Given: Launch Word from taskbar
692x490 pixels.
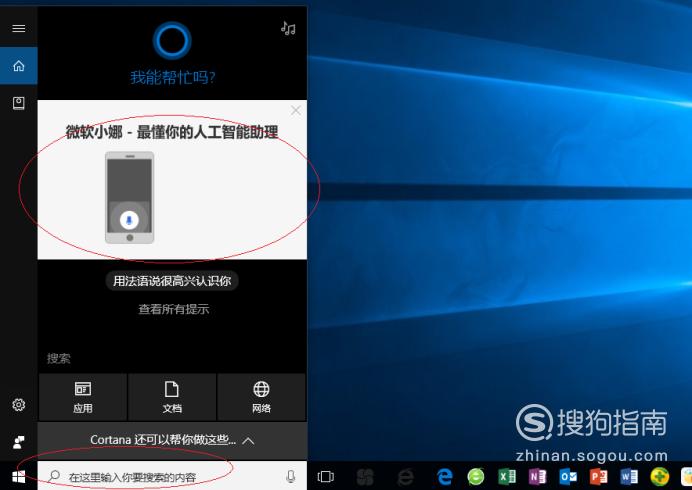Looking at the screenshot, I should (x=629, y=477).
